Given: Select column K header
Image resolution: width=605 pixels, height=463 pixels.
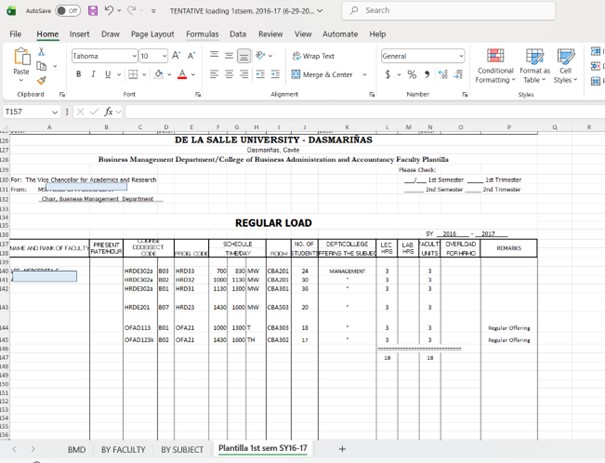Looking at the screenshot, I should click(347, 127).
